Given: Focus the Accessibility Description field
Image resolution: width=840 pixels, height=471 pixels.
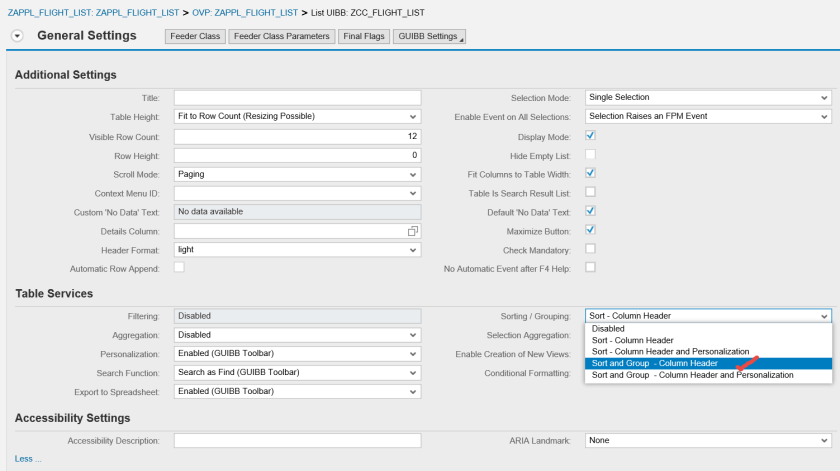Looking at the screenshot, I should pos(297,440).
